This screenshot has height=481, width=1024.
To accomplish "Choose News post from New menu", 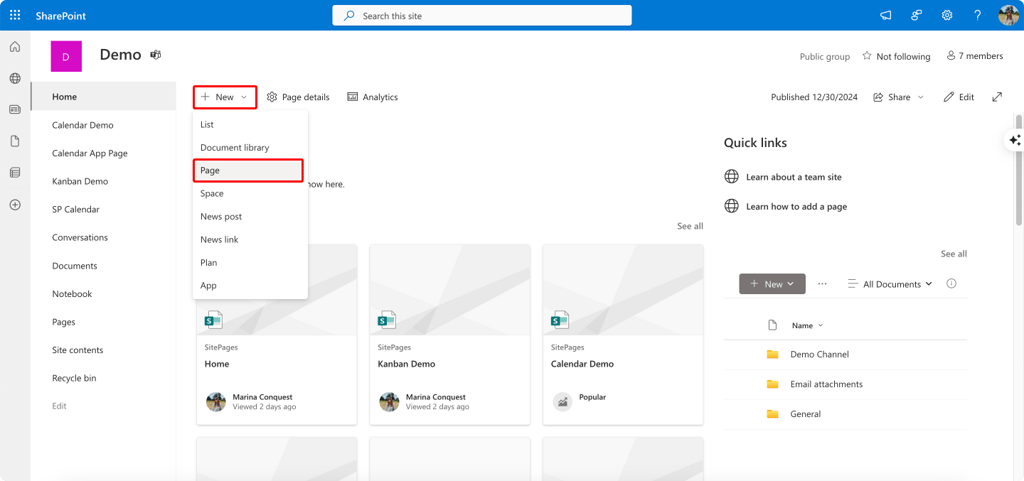I will click(250, 217).
